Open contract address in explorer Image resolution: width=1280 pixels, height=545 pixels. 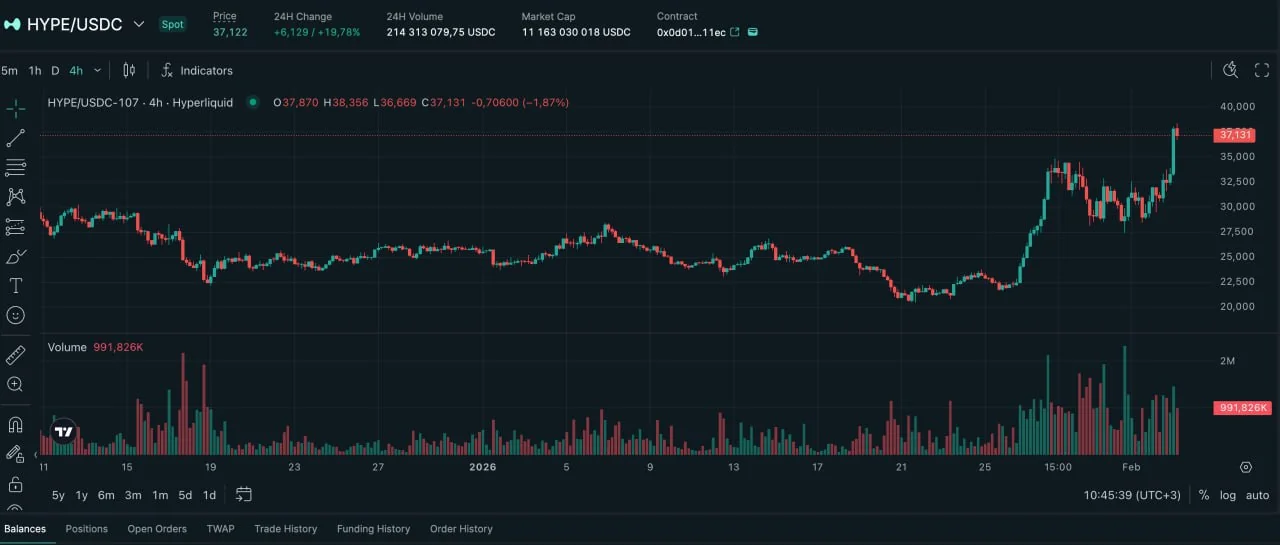click(x=735, y=32)
